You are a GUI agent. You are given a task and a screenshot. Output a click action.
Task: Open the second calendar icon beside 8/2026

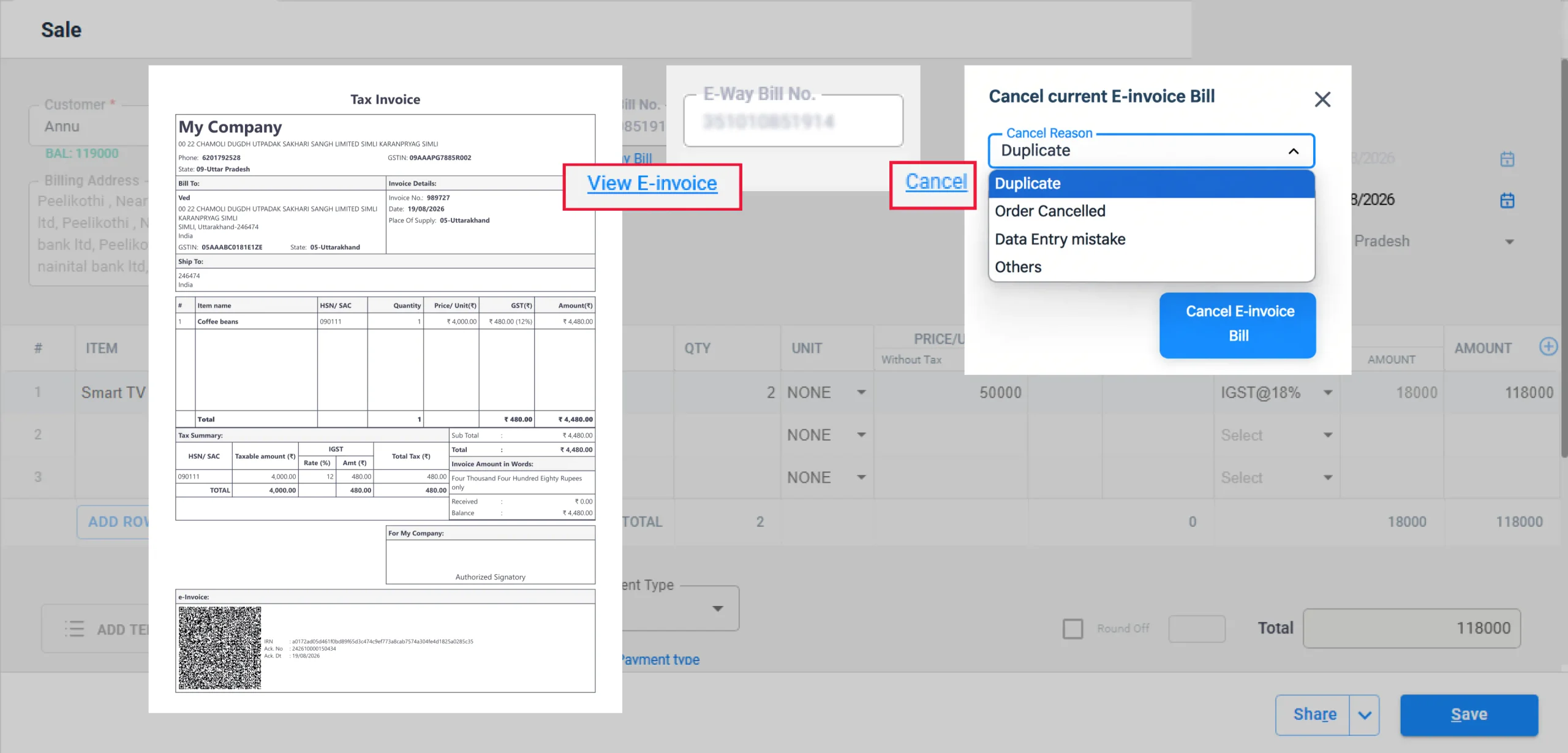[x=1507, y=200]
